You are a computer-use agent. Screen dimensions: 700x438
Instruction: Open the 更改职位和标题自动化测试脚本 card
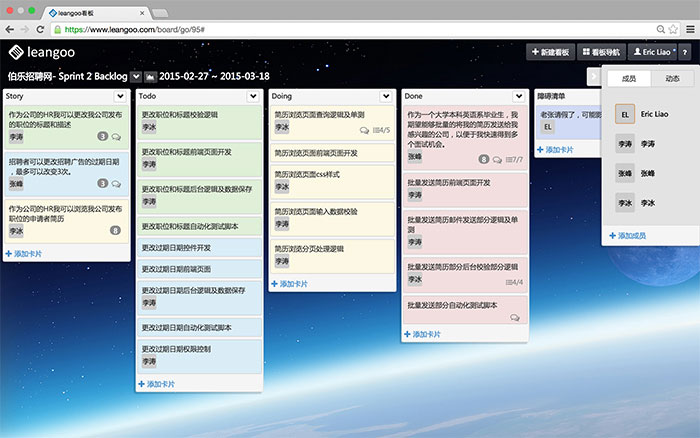click(199, 226)
